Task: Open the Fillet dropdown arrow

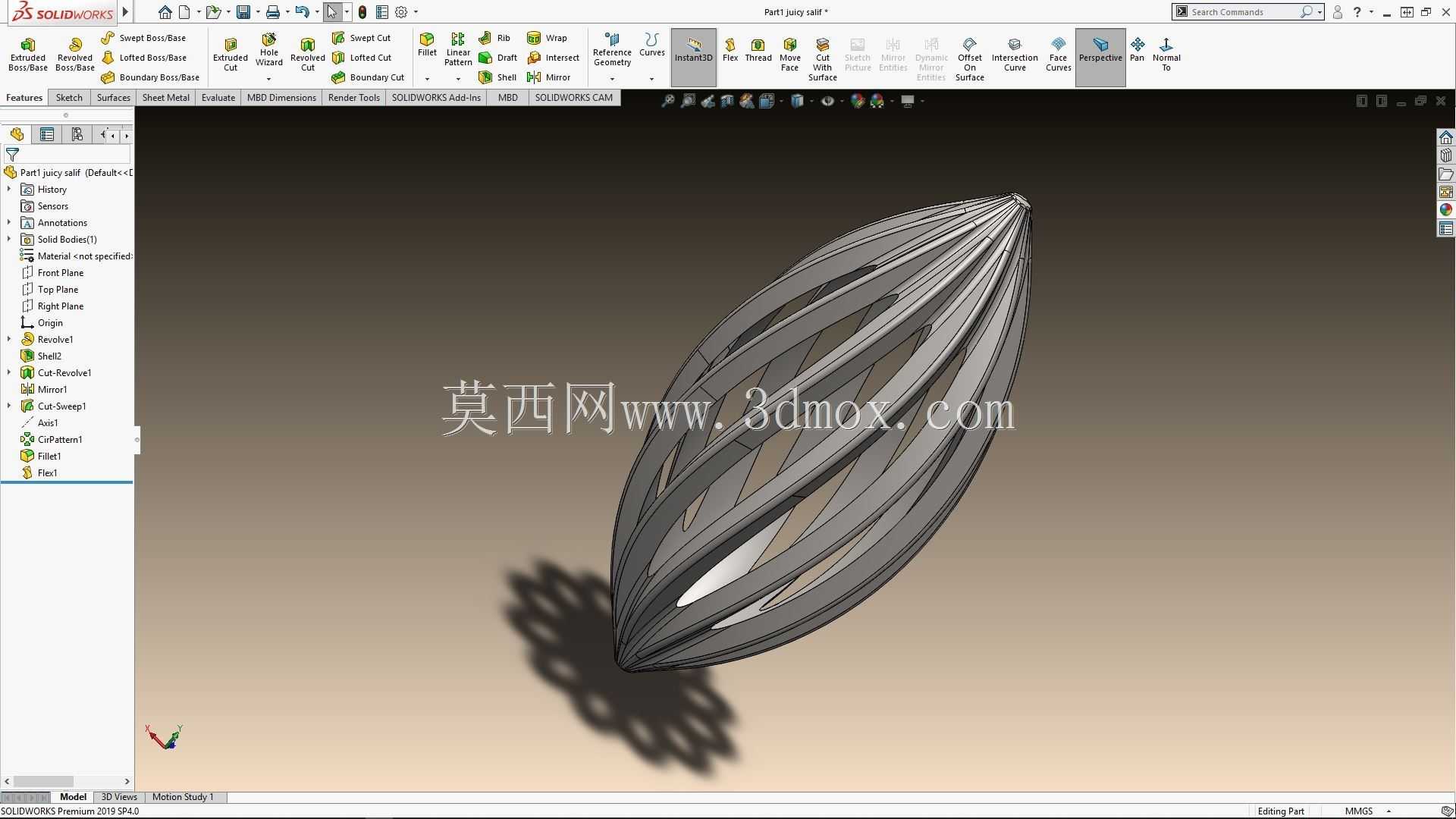Action: coord(427,79)
